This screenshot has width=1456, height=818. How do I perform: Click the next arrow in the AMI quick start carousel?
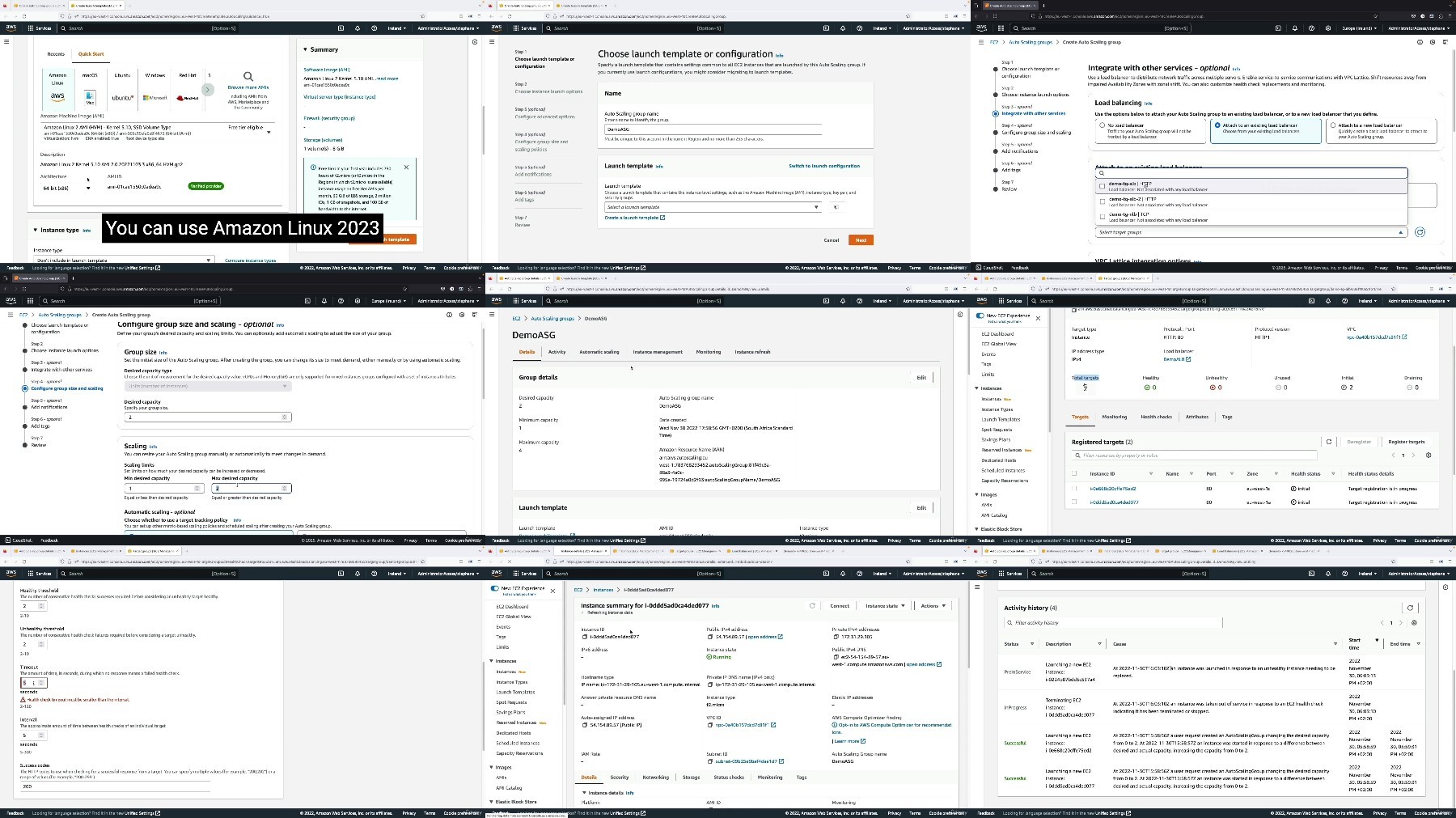208,90
